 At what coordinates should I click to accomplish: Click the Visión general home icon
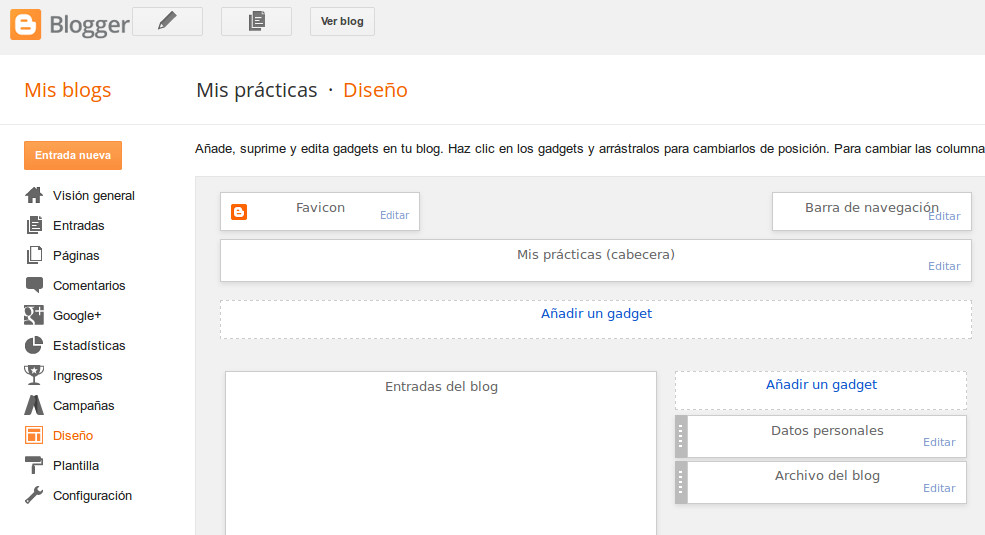tap(34, 195)
